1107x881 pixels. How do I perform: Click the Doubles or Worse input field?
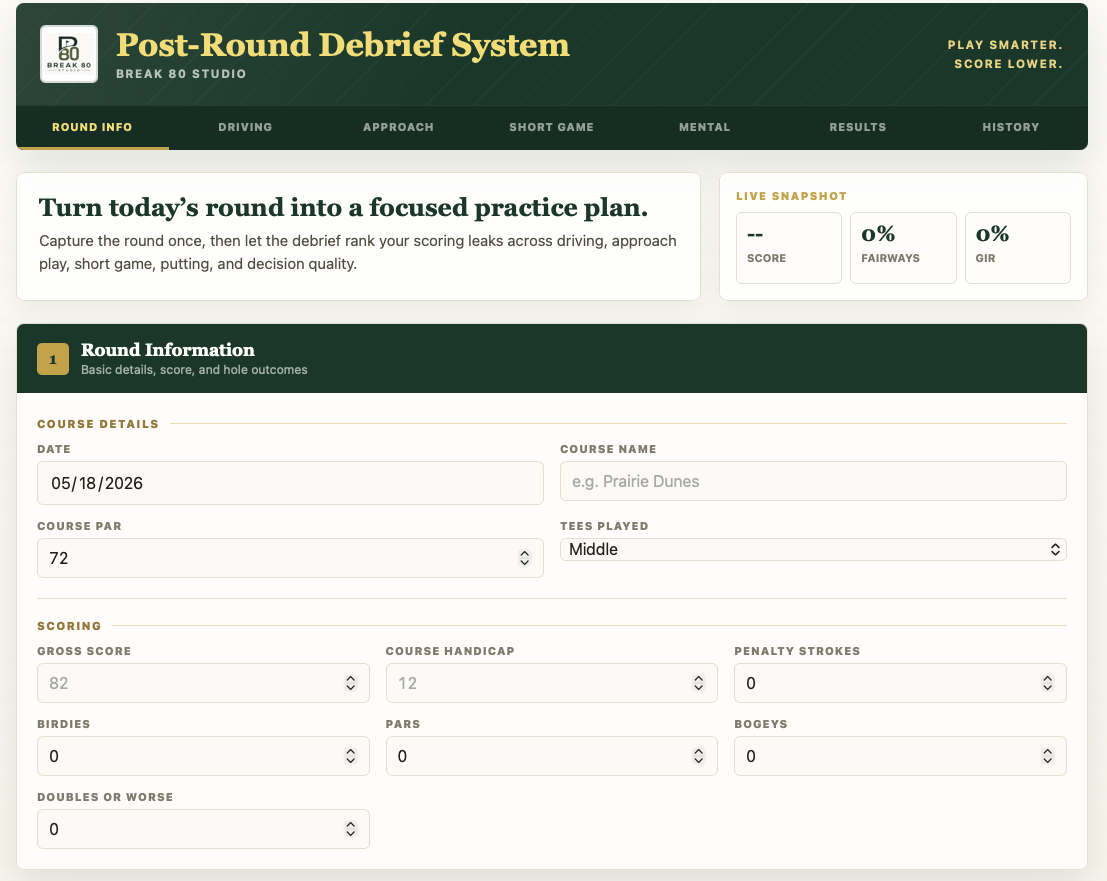pyautogui.click(x=203, y=829)
